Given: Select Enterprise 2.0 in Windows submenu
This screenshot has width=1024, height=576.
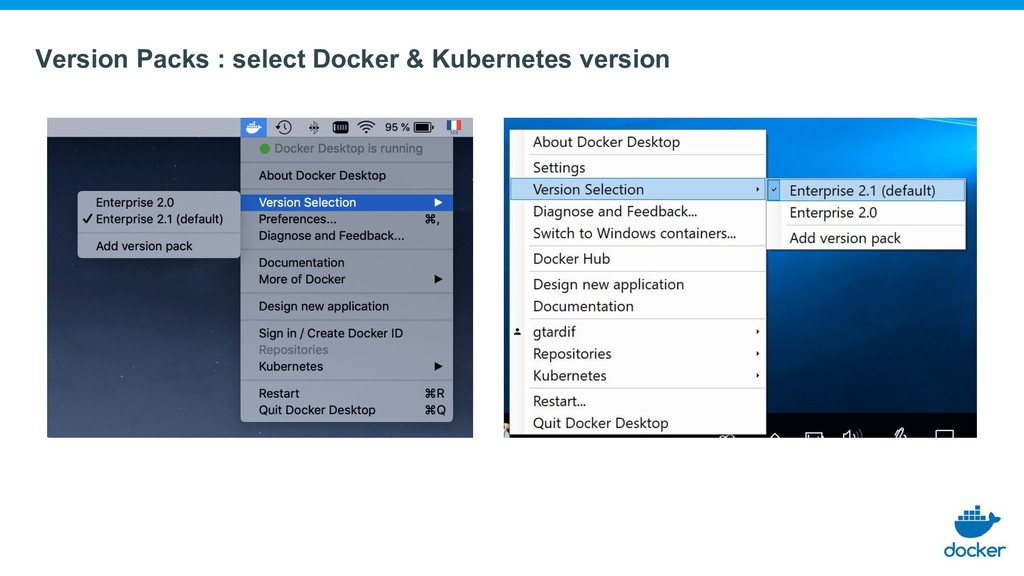Looking at the screenshot, I should [866, 213].
